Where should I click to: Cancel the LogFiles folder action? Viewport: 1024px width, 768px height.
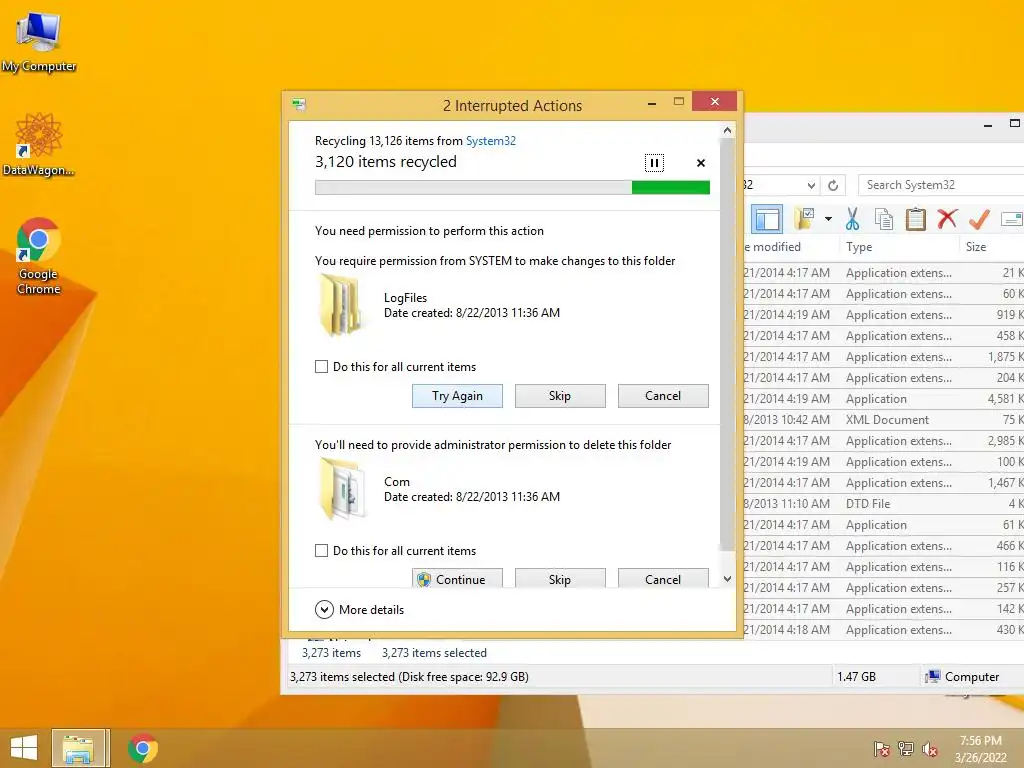tap(663, 396)
